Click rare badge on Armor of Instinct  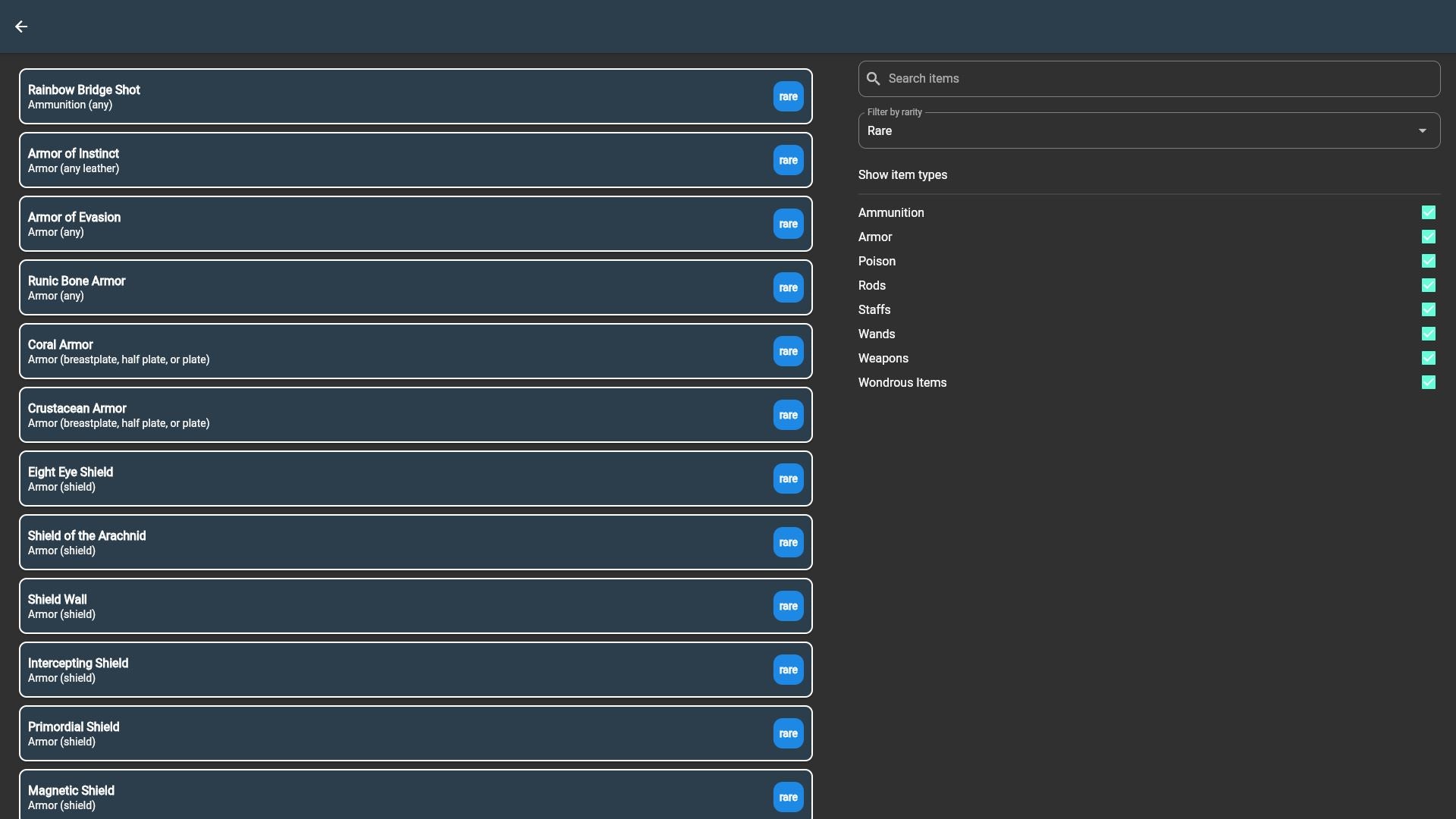(788, 161)
